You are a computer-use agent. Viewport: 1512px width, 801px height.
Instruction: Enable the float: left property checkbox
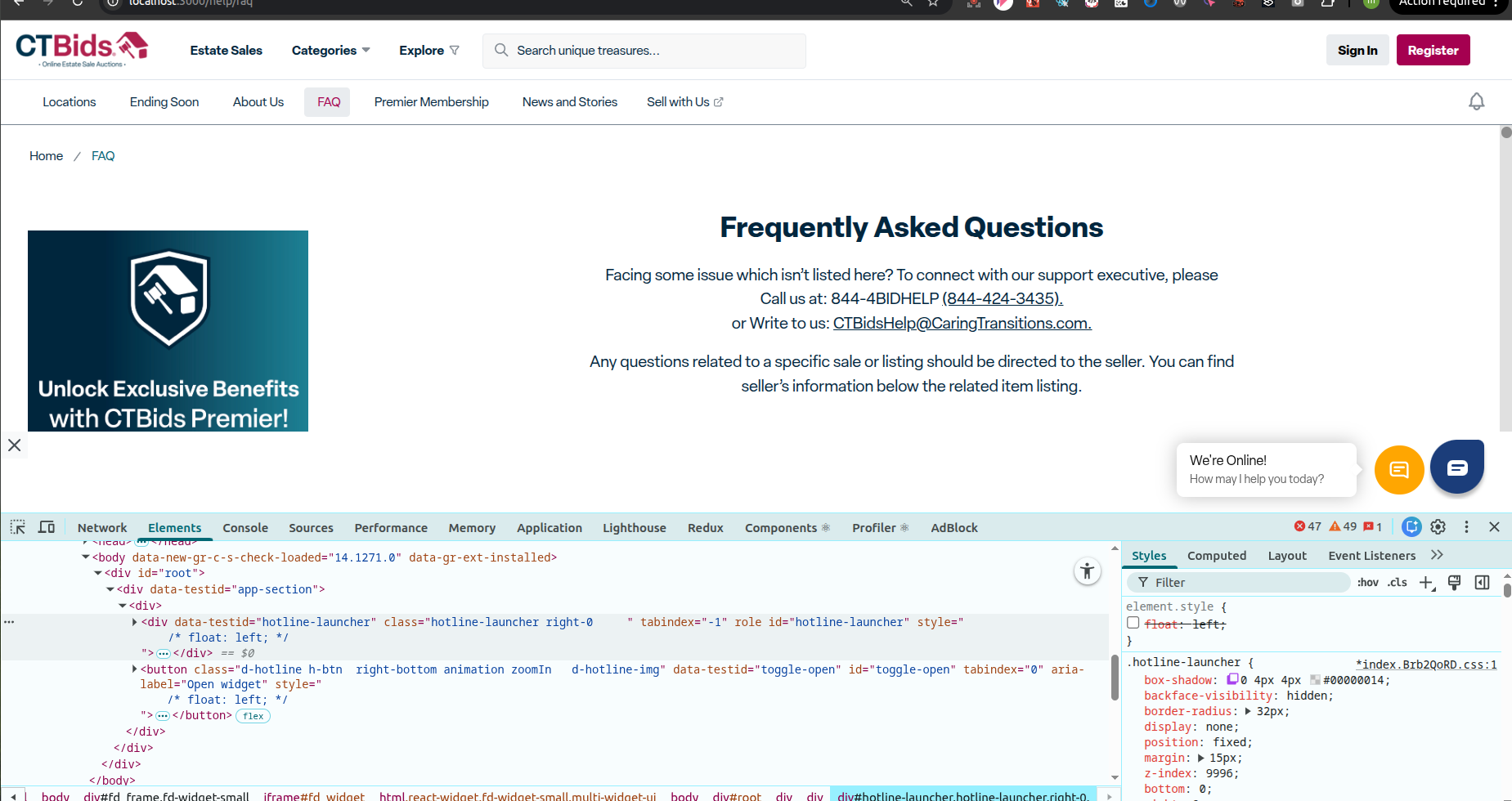pyautogui.click(x=1133, y=624)
